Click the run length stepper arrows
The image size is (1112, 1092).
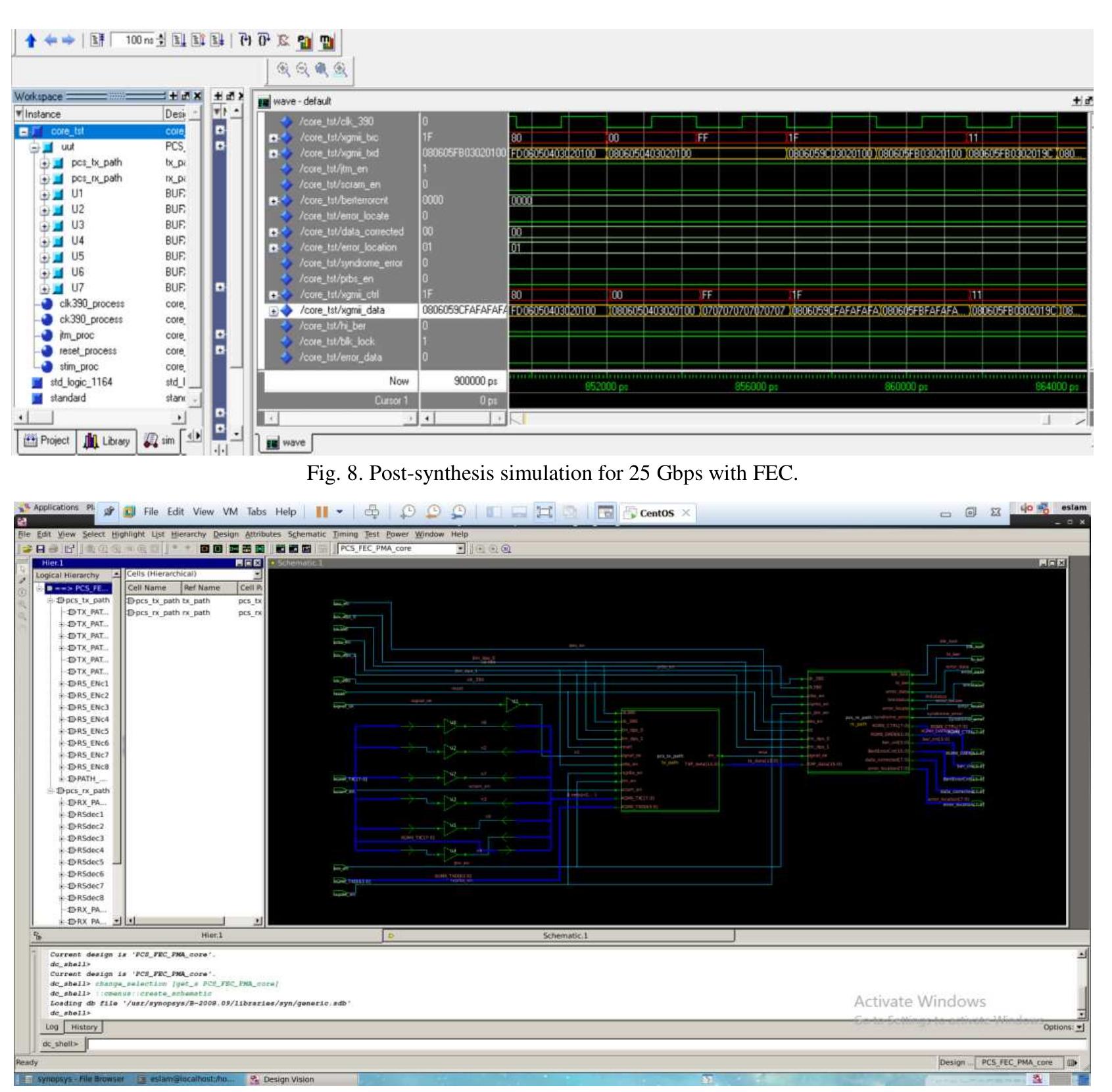161,41
